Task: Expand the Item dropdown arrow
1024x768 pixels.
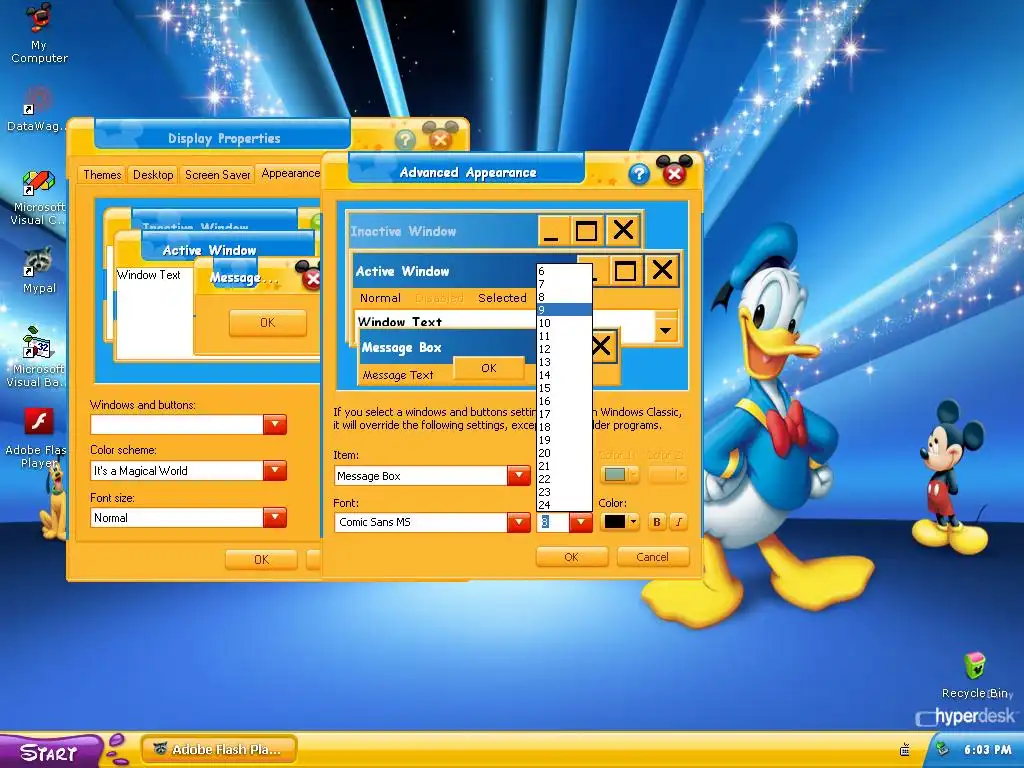Action: click(519, 475)
